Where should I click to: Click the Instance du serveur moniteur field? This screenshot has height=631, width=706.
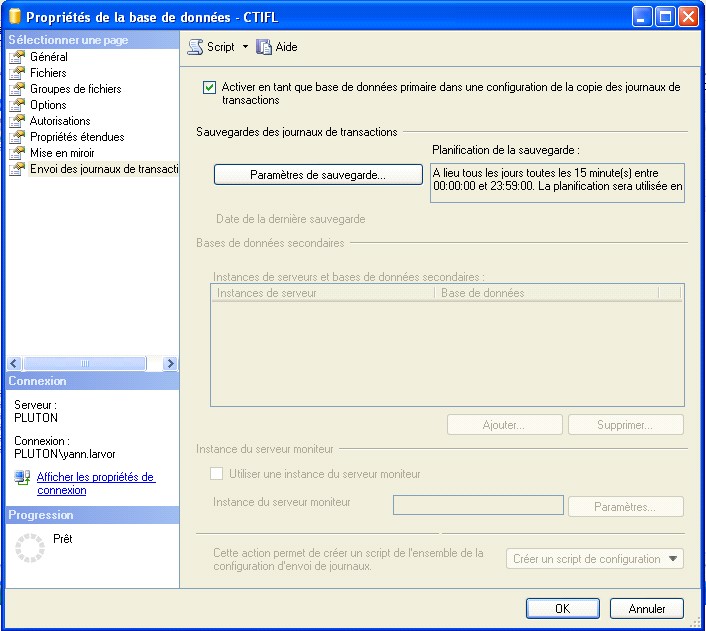[478, 506]
